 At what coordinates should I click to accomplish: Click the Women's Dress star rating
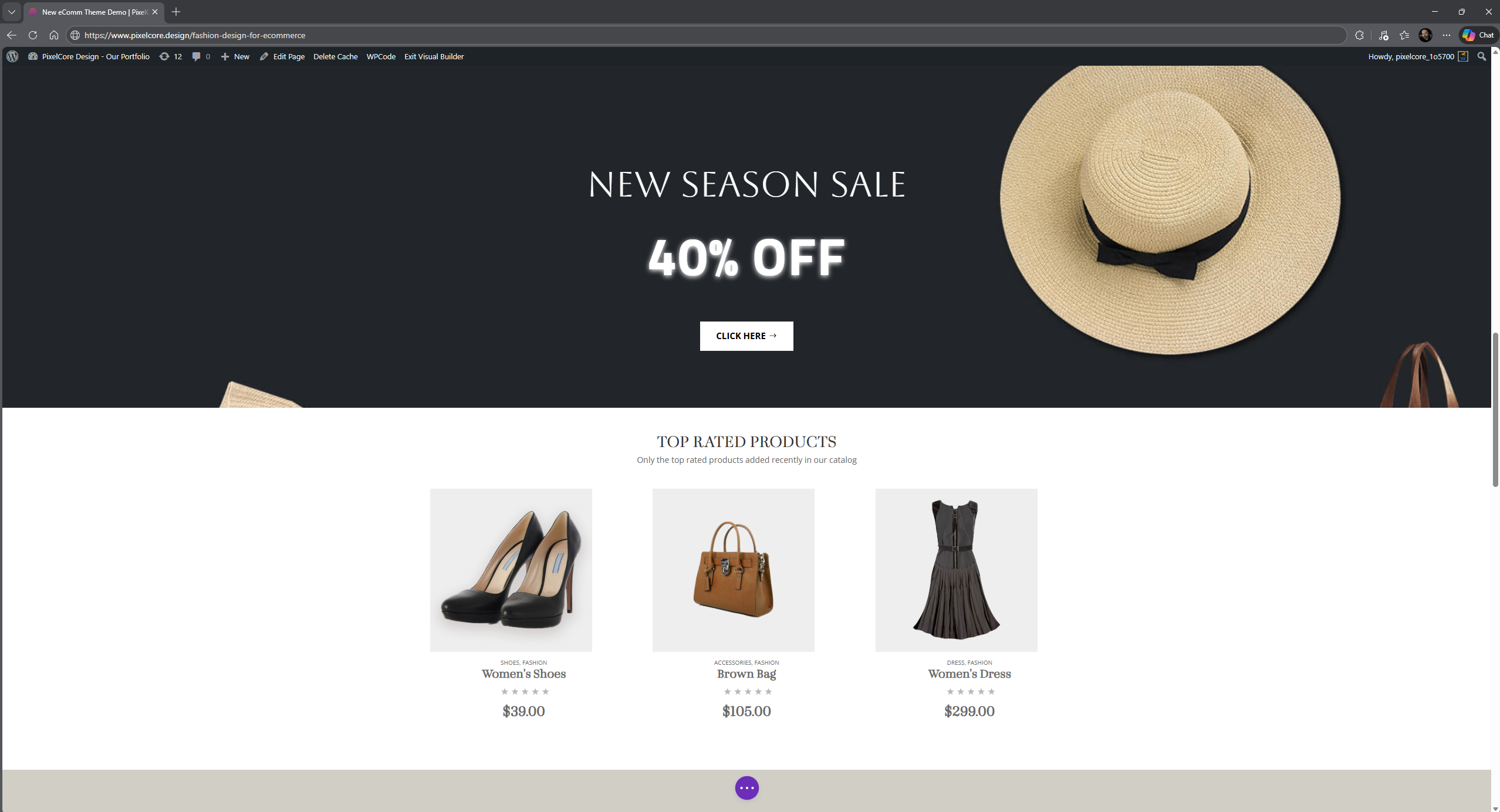point(971,691)
